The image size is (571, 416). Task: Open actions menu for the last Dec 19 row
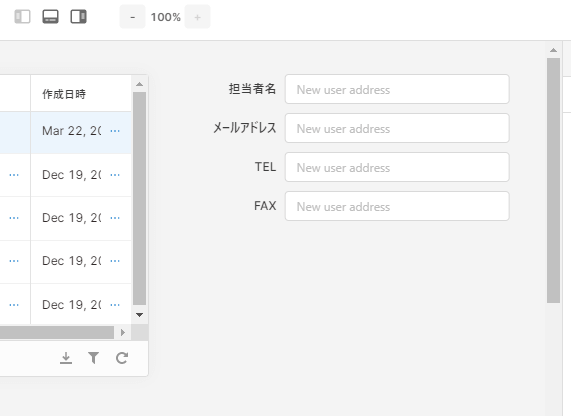115,305
